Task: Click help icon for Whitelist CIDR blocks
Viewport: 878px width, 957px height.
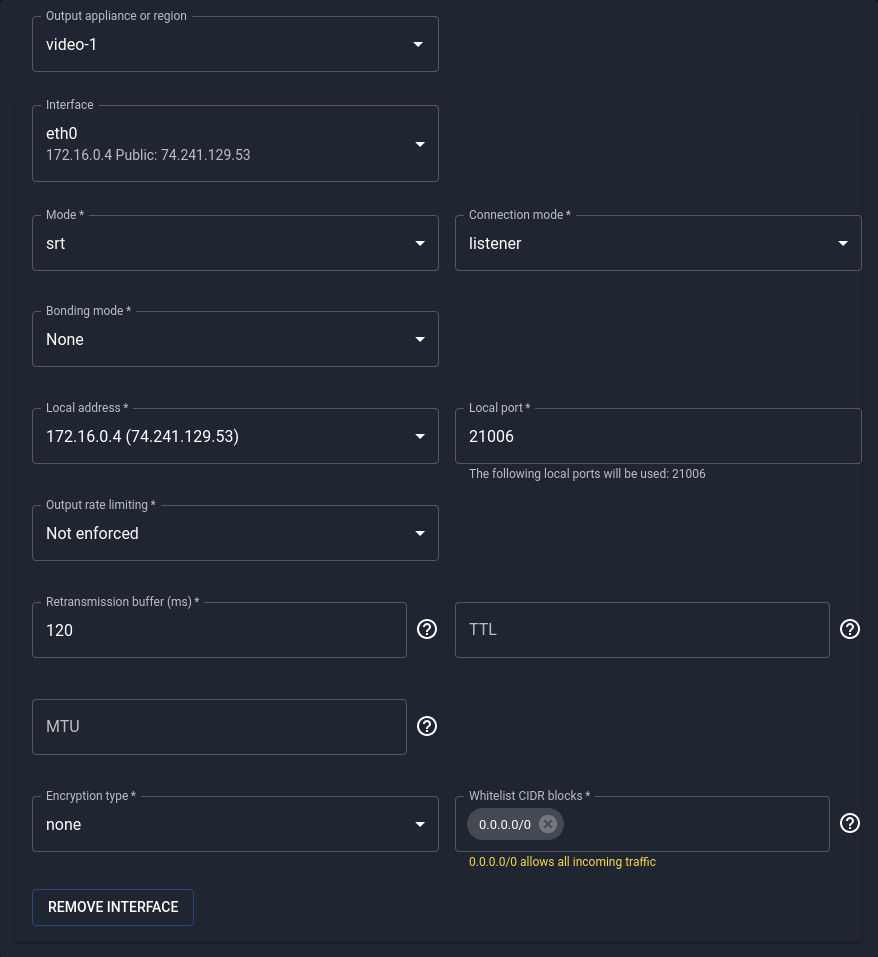Action: (x=850, y=823)
